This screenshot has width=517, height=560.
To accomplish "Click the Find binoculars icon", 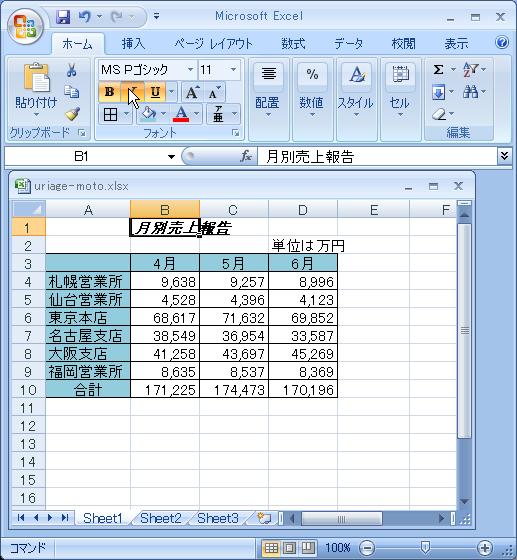I will pyautogui.click(x=471, y=92).
